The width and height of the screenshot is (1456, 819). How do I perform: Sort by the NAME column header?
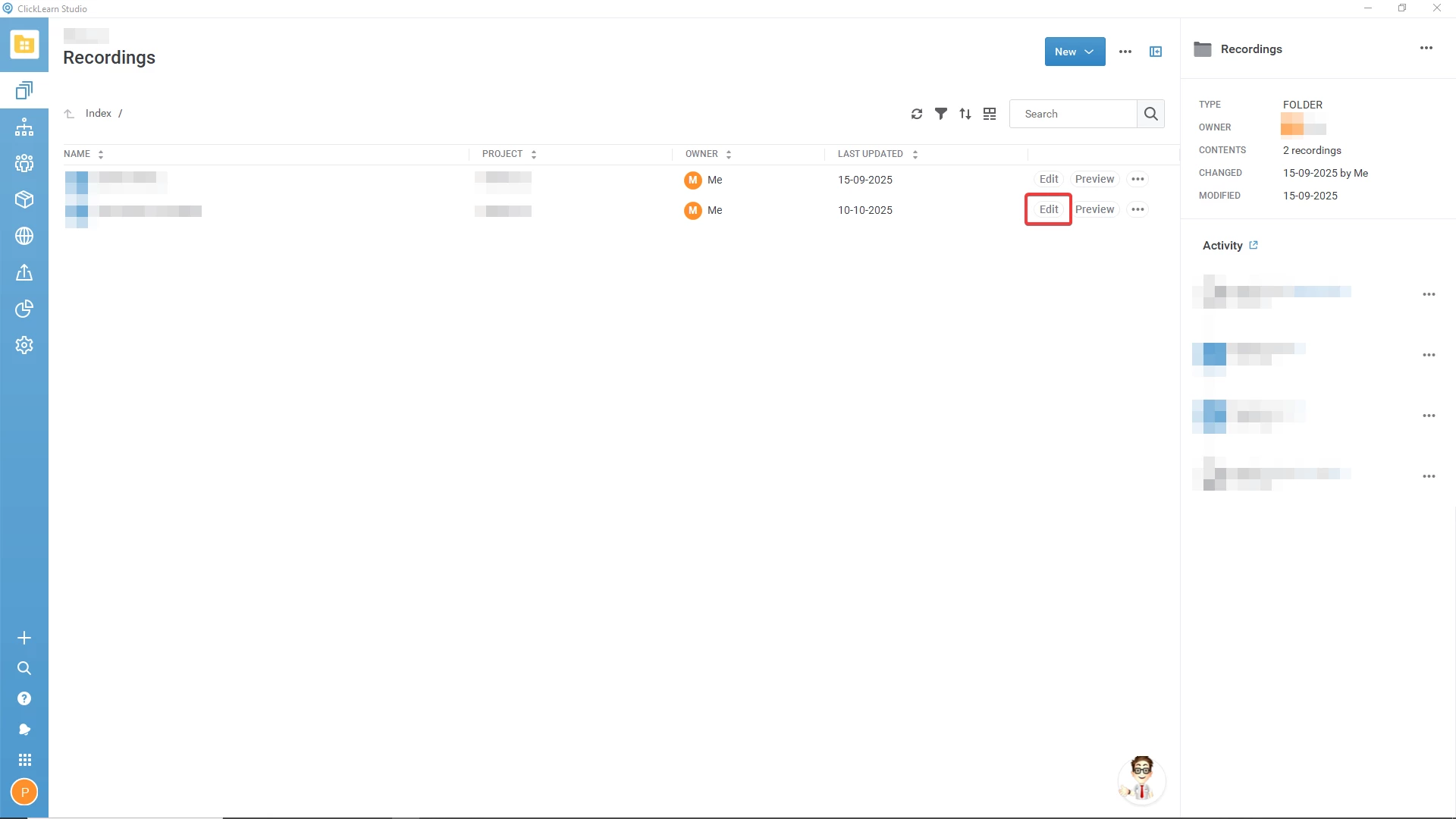(77, 154)
